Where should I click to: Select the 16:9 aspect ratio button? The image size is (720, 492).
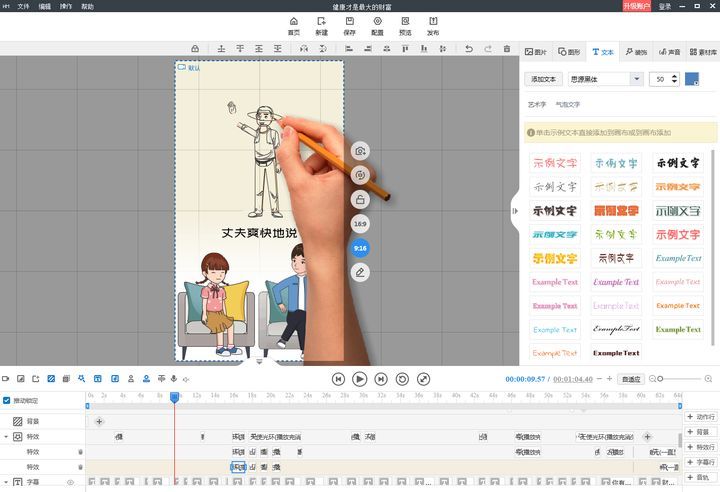pos(360,224)
